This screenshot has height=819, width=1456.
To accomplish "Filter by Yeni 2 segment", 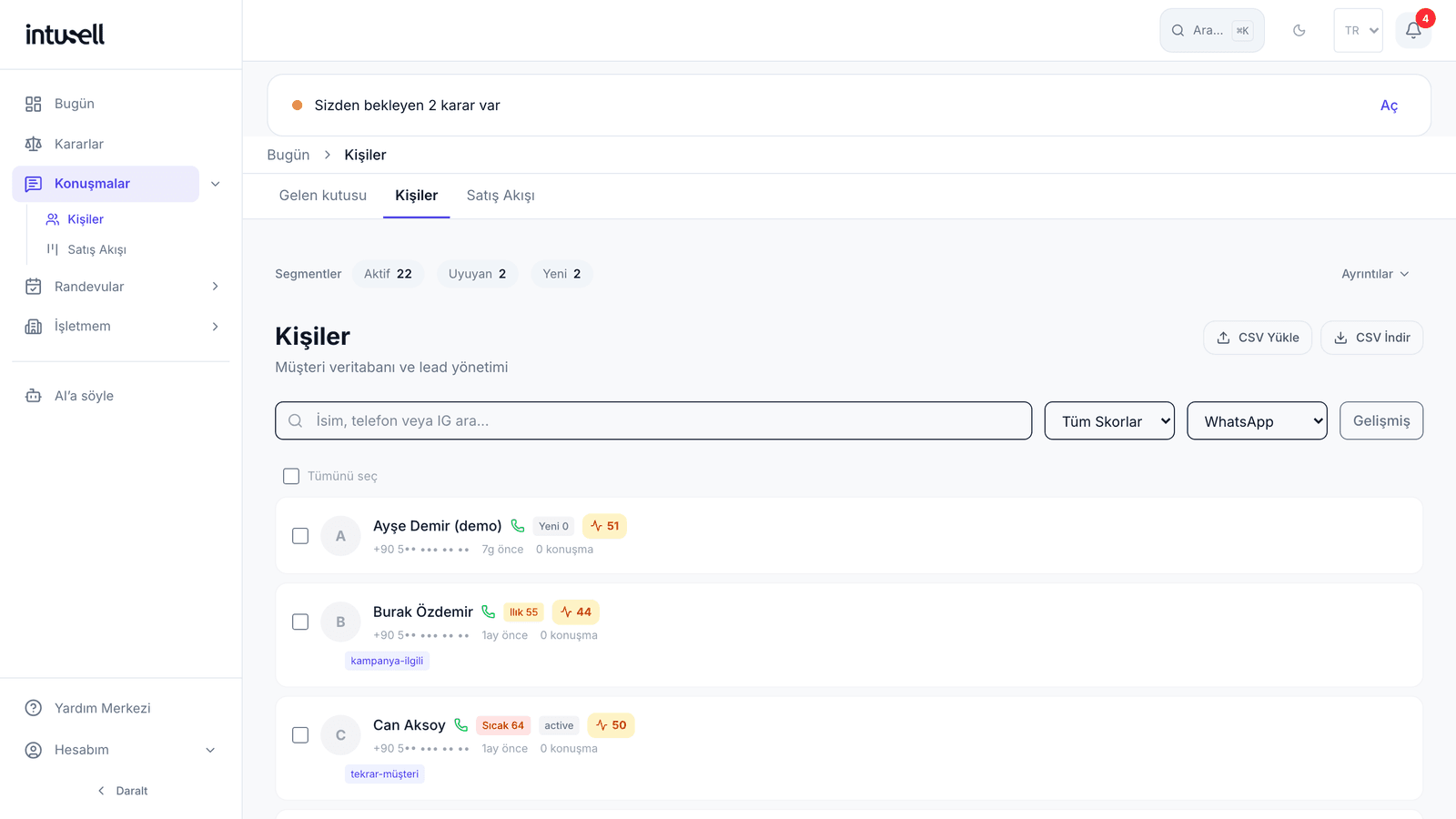I will click(561, 274).
